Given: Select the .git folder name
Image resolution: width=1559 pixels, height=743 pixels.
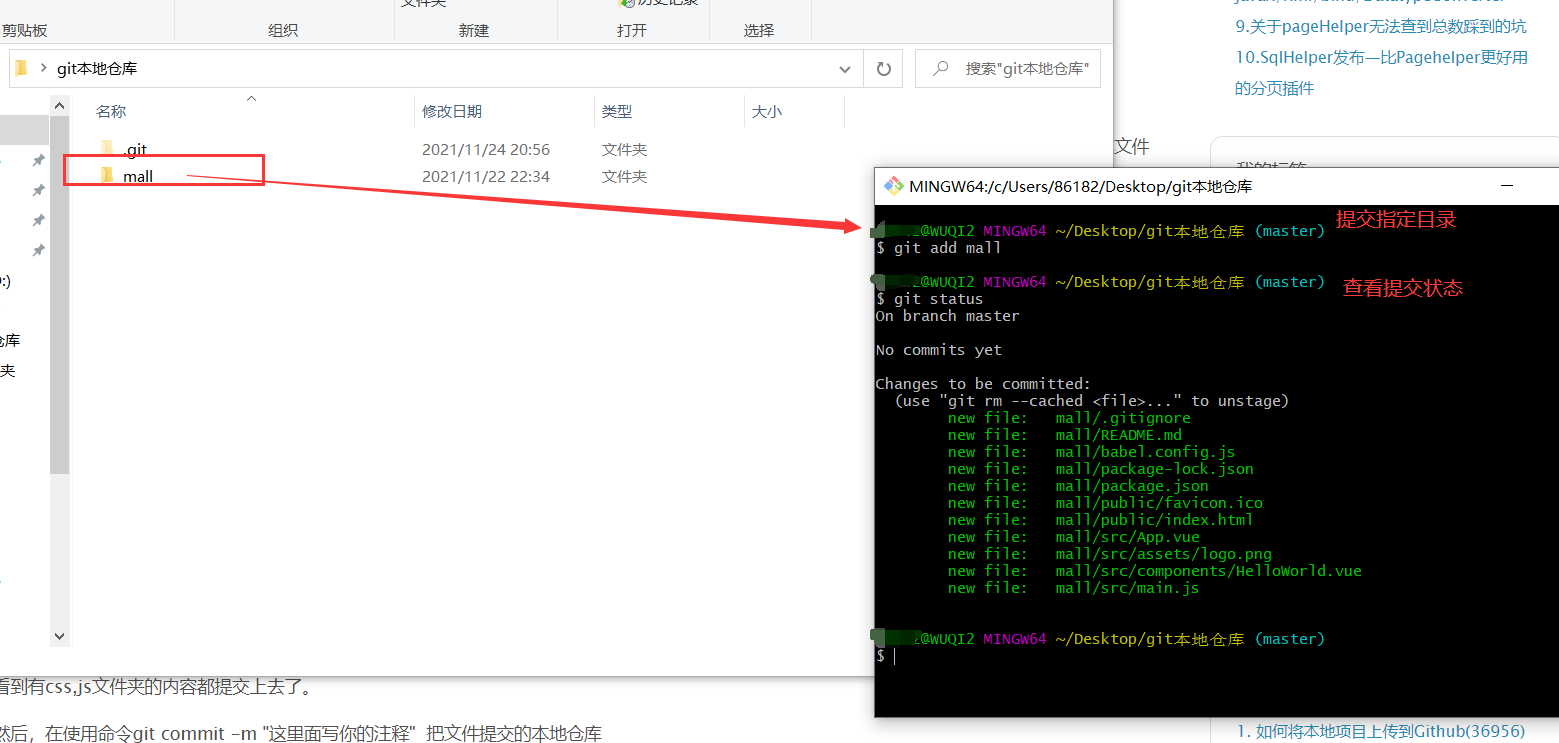Looking at the screenshot, I should point(135,150).
